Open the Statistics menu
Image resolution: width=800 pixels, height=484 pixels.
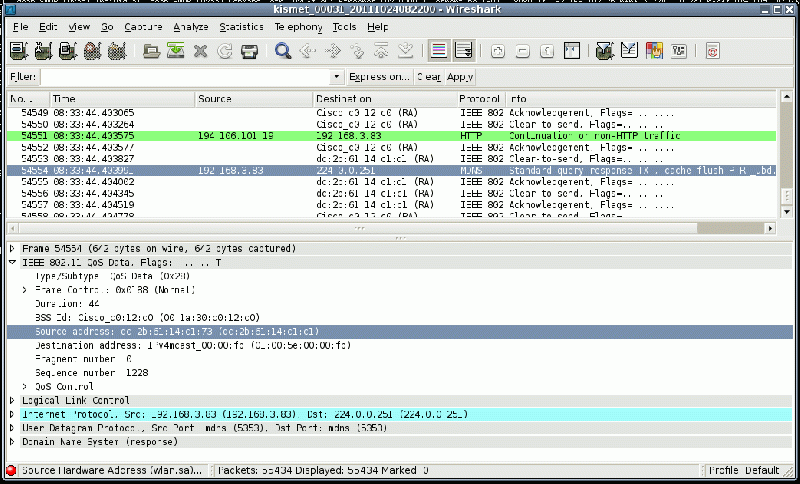[x=241, y=27]
